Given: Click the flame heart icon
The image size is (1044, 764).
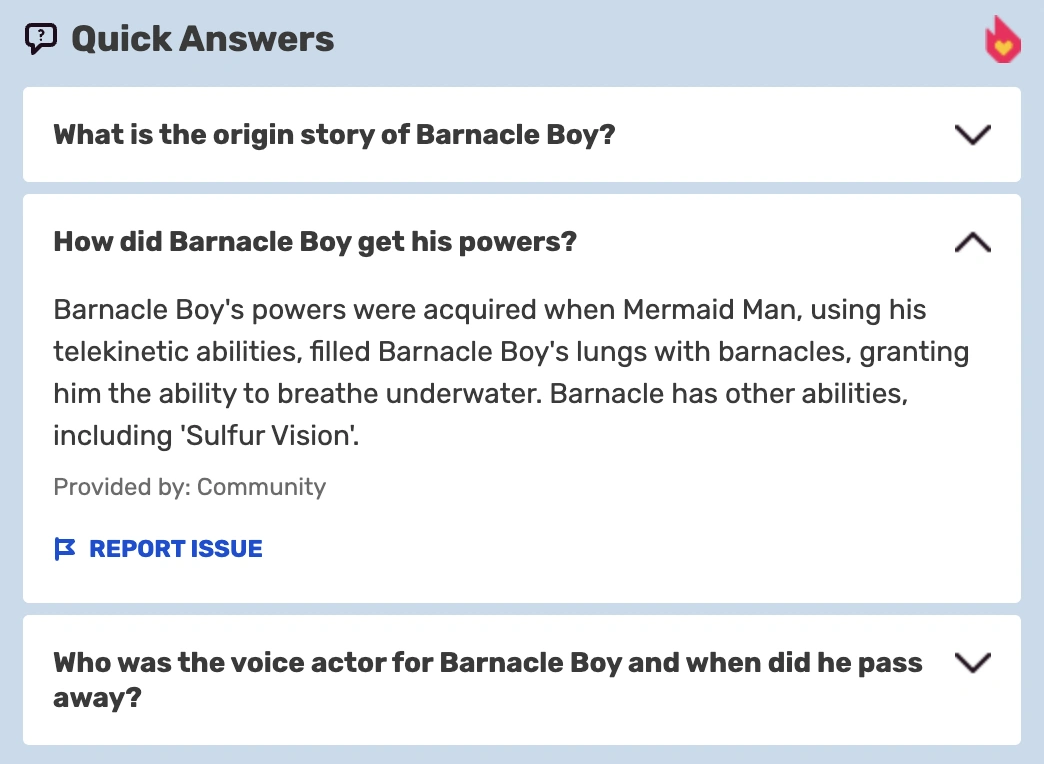Looking at the screenshot, I should coord(1002,40).
